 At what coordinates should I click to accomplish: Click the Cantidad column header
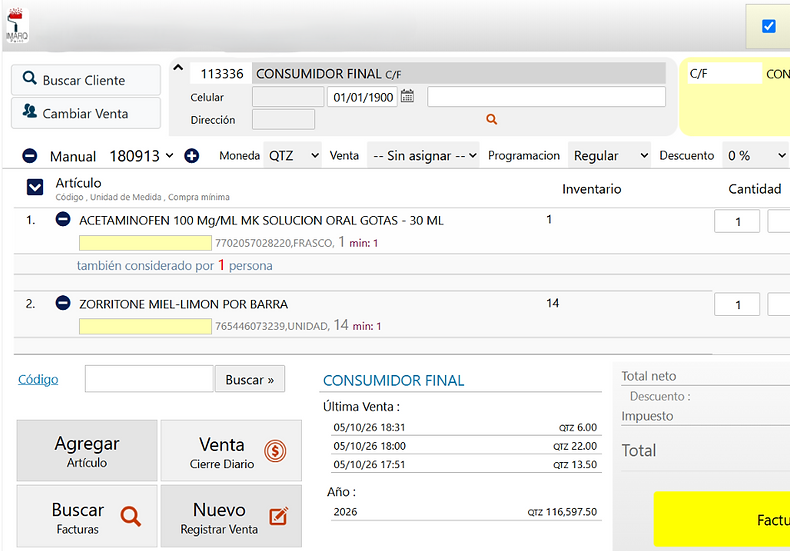[x=754, y=189]
